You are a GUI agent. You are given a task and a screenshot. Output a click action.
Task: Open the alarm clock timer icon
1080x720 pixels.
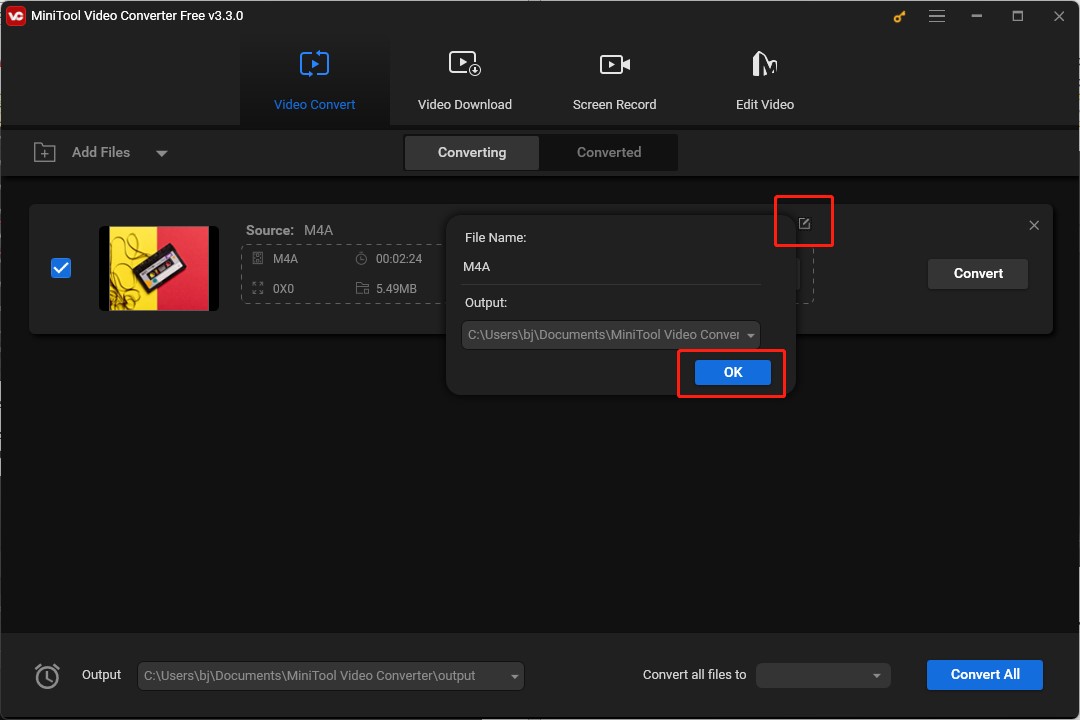pyautogui.click(x=47, y=676)
